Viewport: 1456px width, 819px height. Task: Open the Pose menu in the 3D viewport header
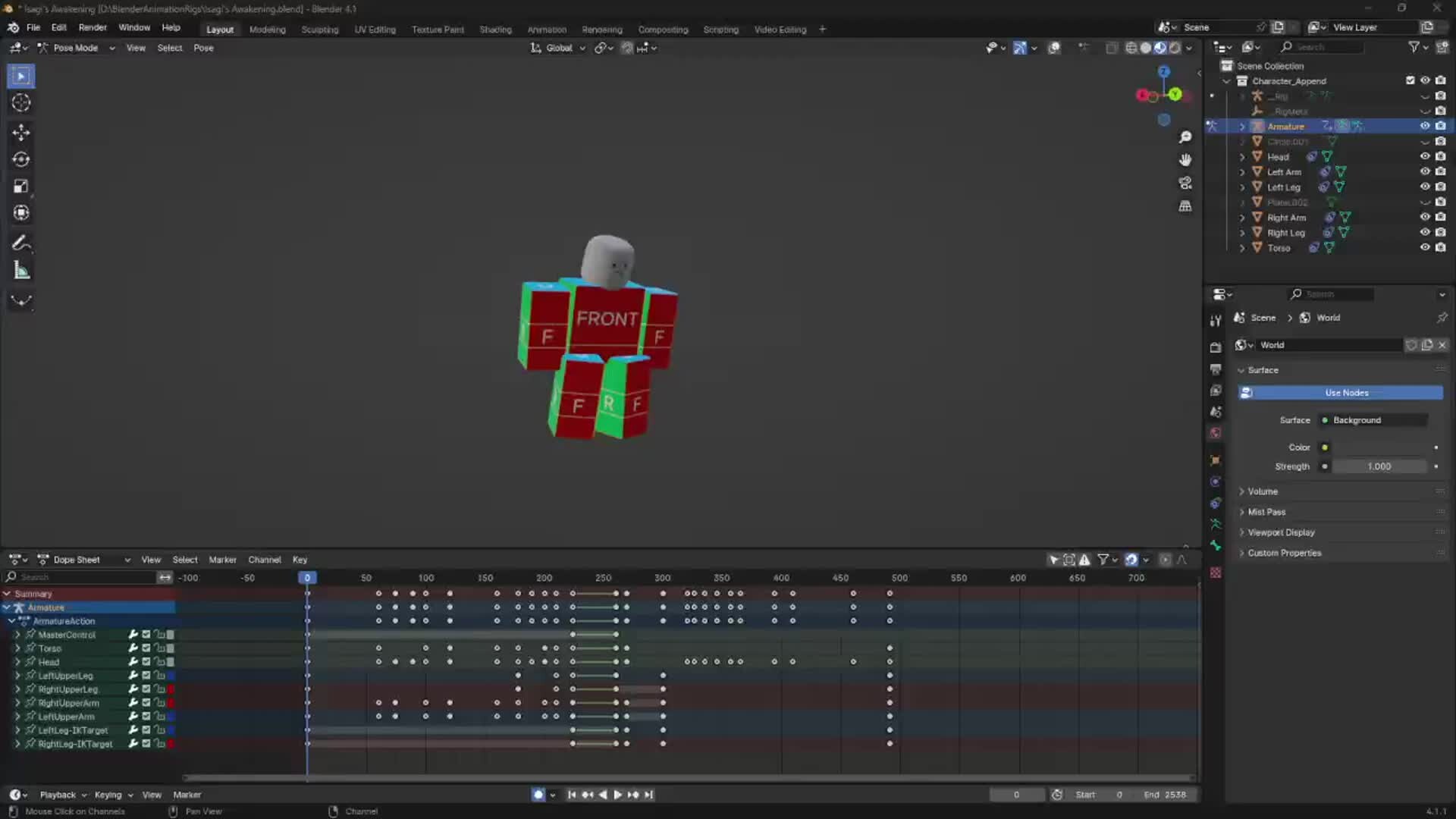203,48
